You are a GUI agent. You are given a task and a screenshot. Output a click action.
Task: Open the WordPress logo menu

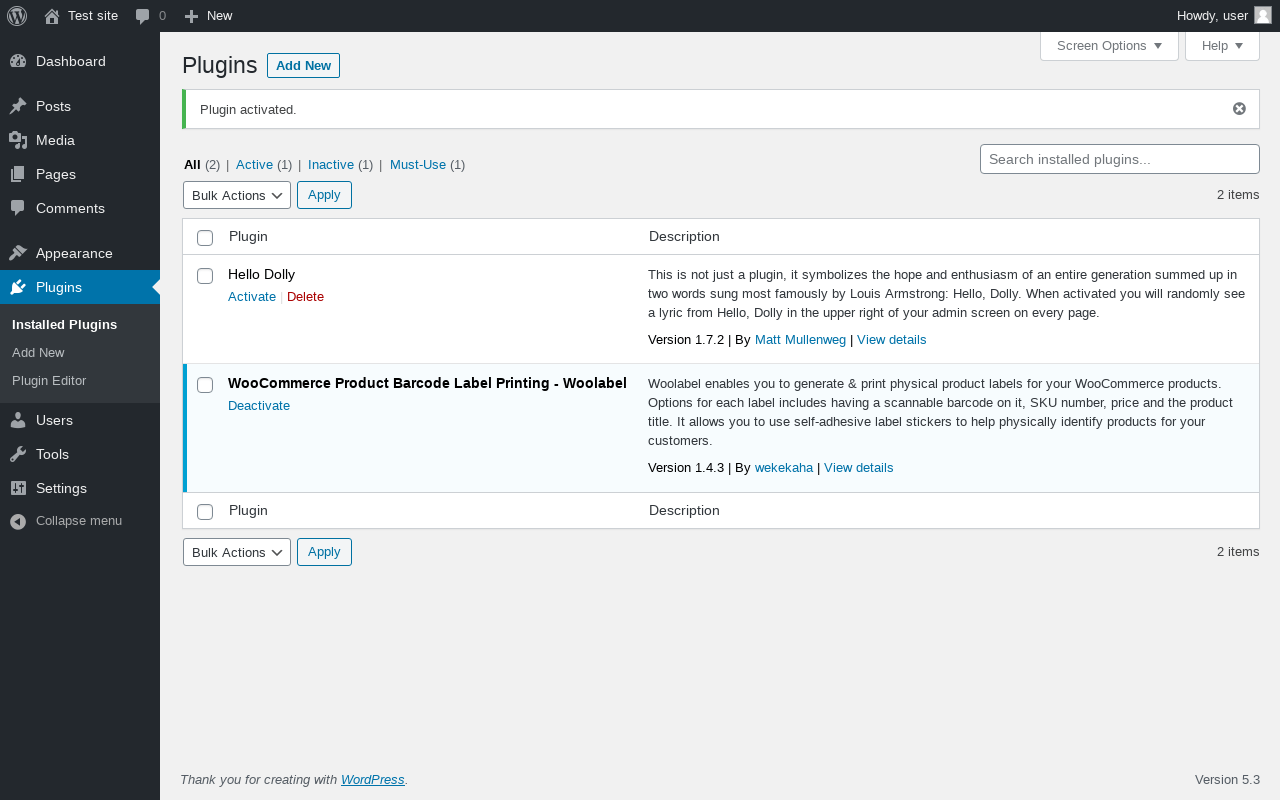tap(17, 16)
